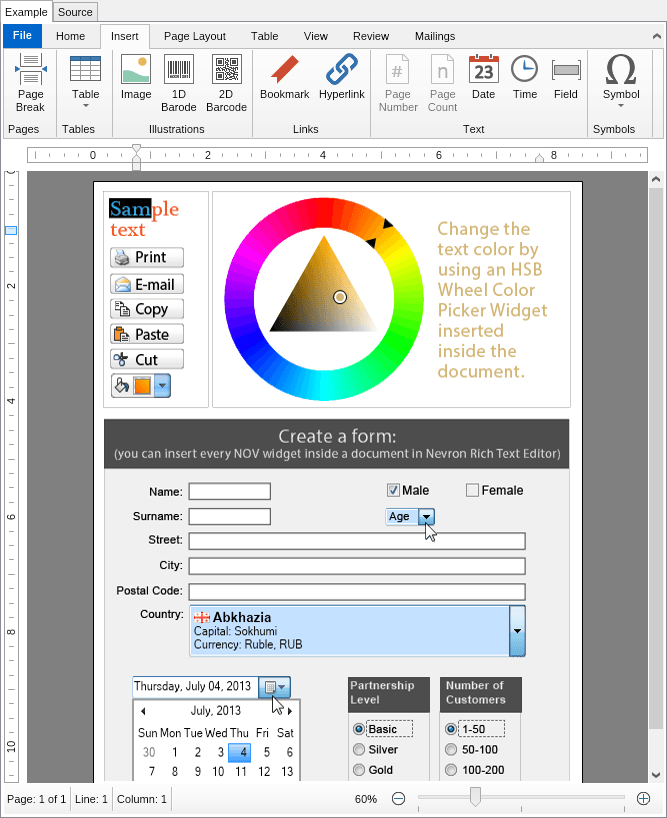
Task: Click the E-mail button
Action: [x=146, y=284]
